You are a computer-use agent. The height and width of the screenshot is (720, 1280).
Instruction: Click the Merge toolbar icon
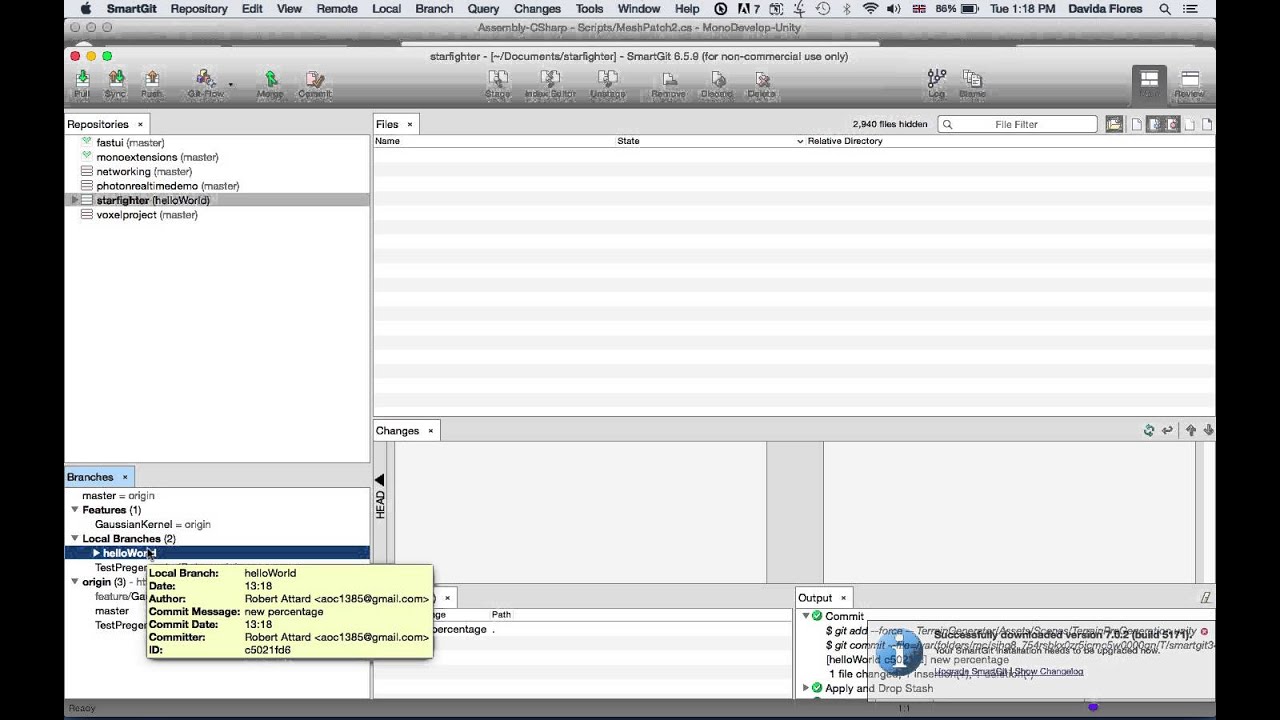[270, 83]
